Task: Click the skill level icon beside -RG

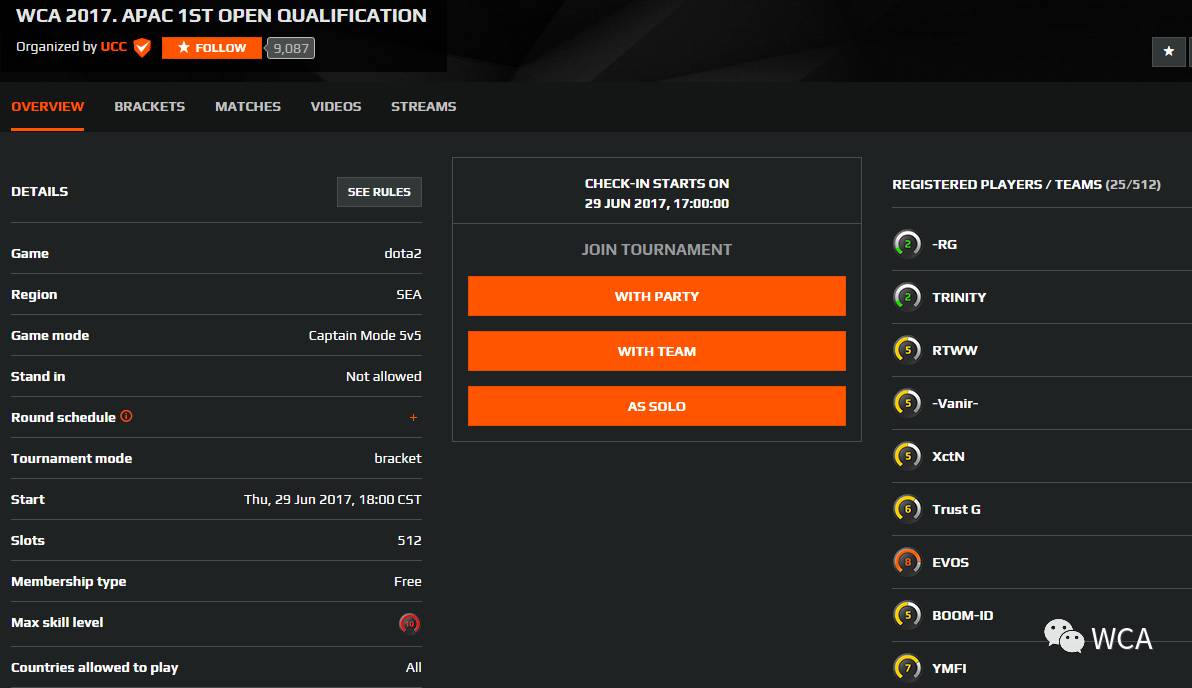Action: [x=907, y=244]
